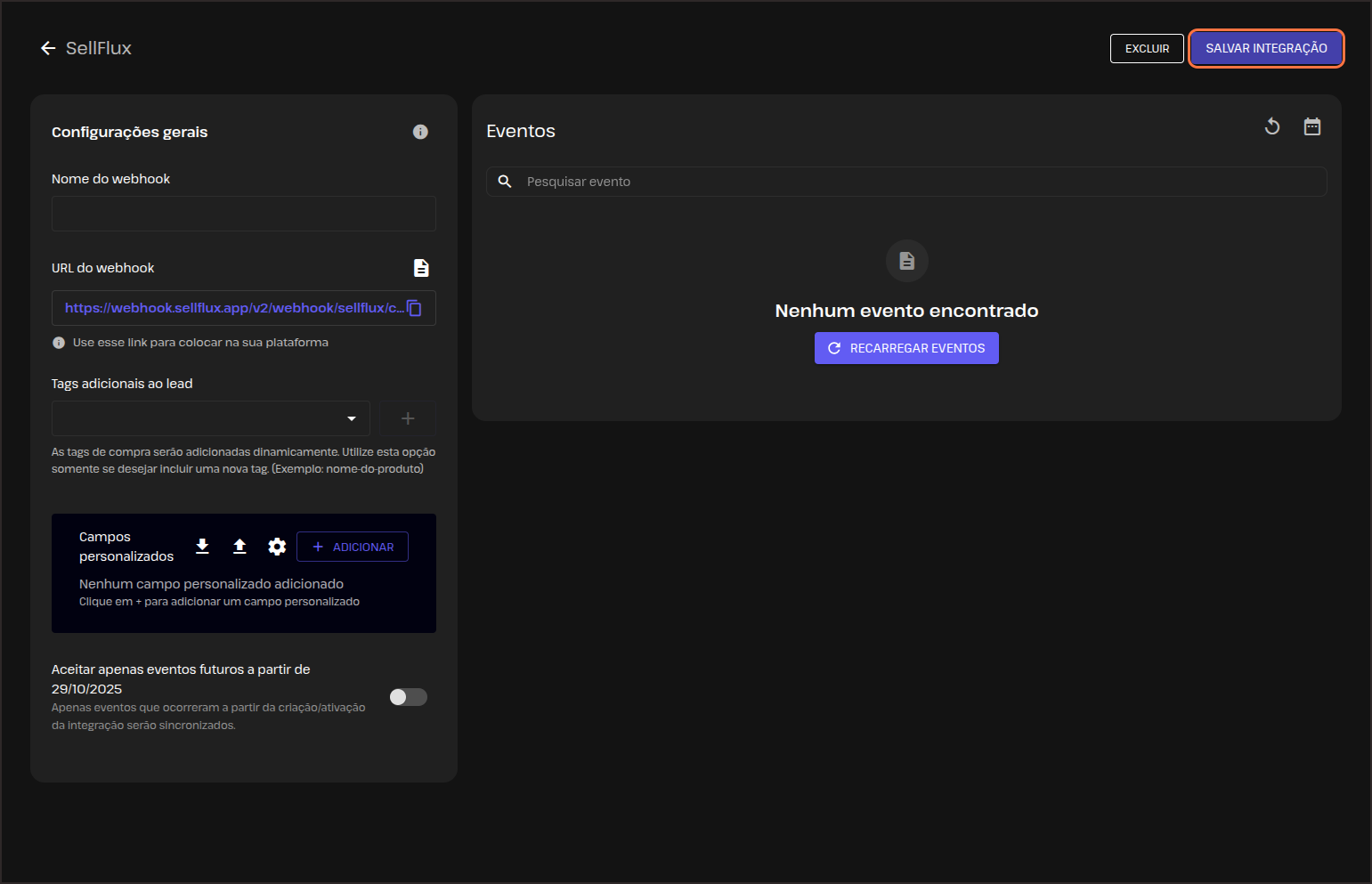Focus the Nome do webhook input field
Image resolution: width=1372 pixels, height=884 pixels.
coord(243,214)
